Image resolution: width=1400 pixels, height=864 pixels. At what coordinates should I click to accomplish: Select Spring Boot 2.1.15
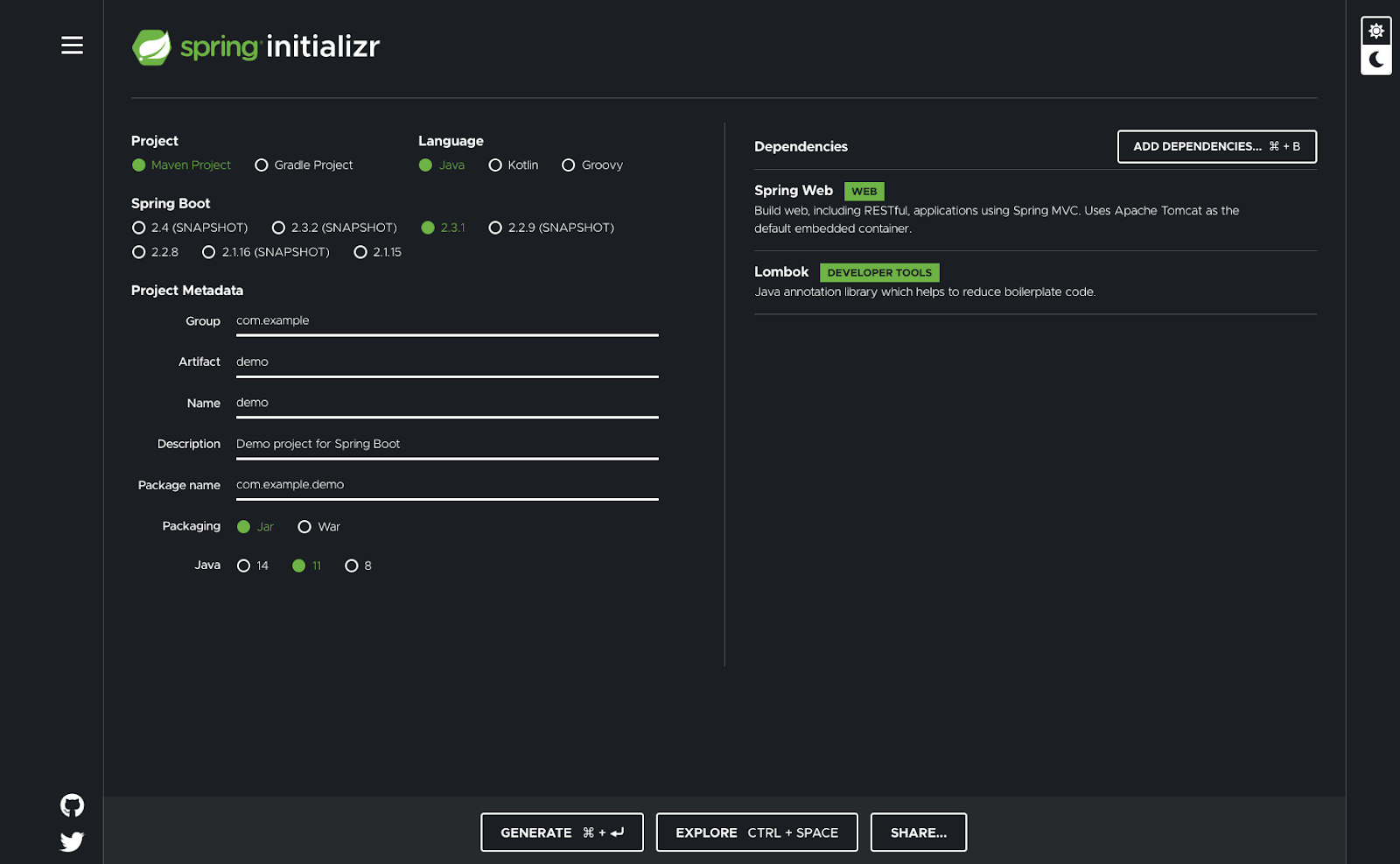click(x=378, y=252)
